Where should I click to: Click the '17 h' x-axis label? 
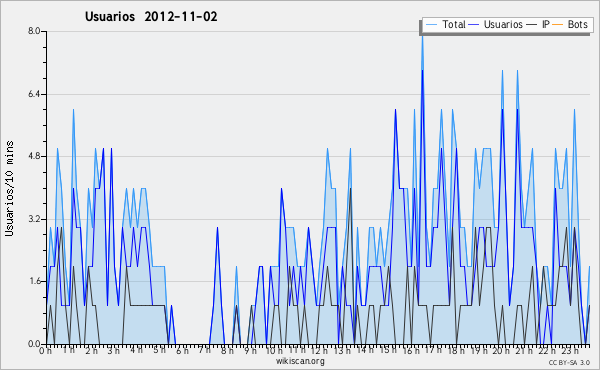[x=434, y=350]
